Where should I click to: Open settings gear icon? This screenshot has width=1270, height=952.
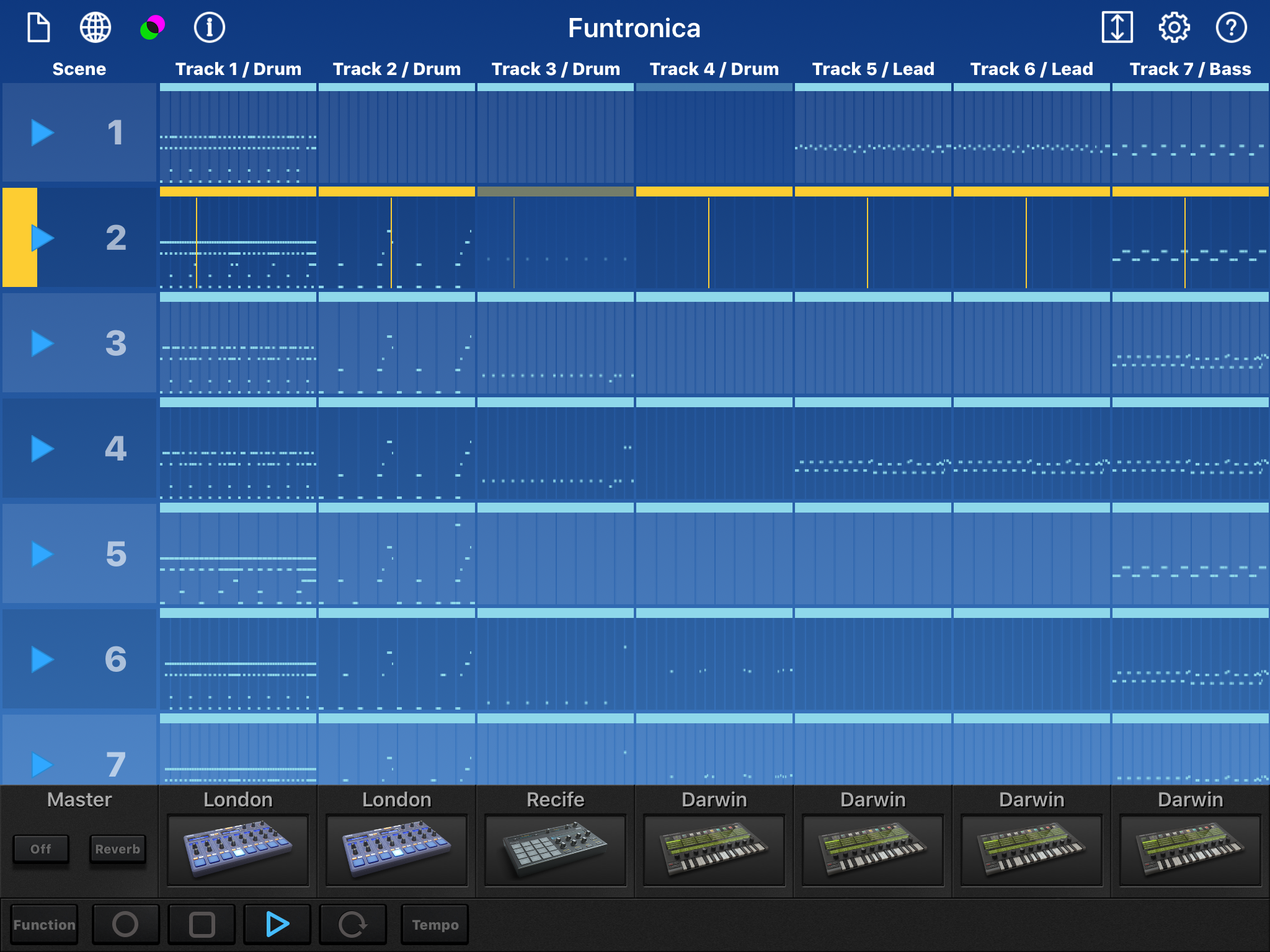pyautogui.click(x=1175, y=28)
